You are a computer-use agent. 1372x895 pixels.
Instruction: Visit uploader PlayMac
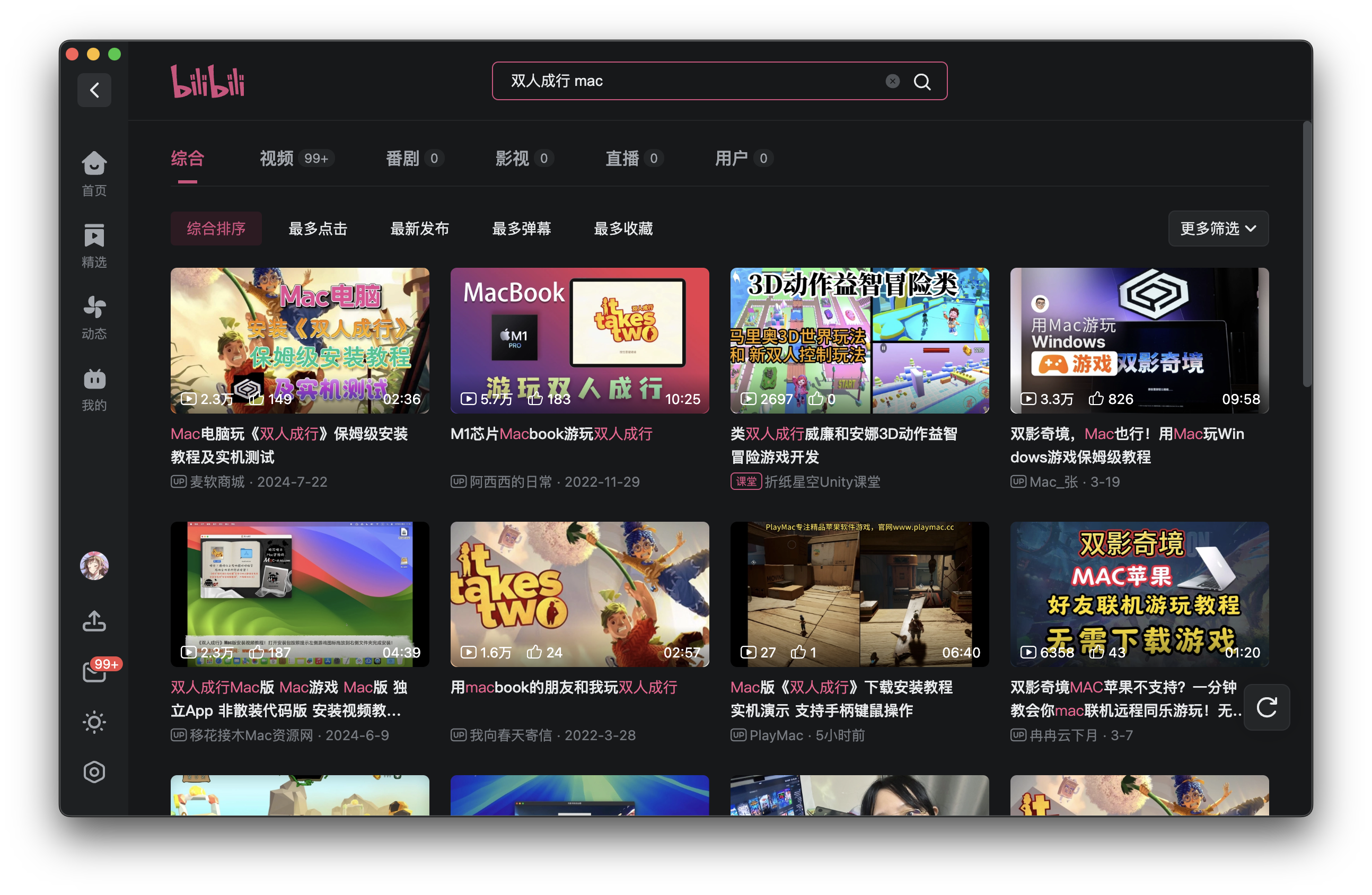776,735
